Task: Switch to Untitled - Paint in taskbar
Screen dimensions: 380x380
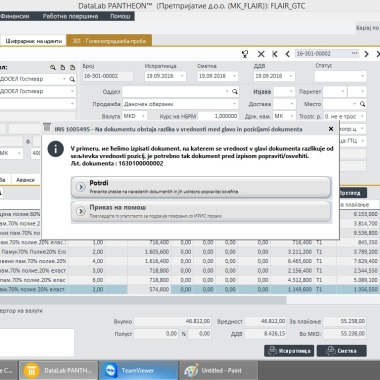Action: pyautogui.click(x=218, y=370)
